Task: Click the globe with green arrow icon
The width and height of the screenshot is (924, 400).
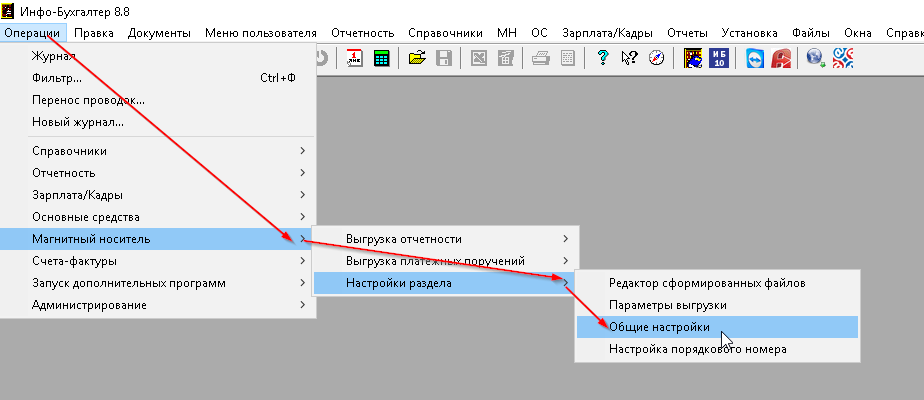Action: click(816, 58)
